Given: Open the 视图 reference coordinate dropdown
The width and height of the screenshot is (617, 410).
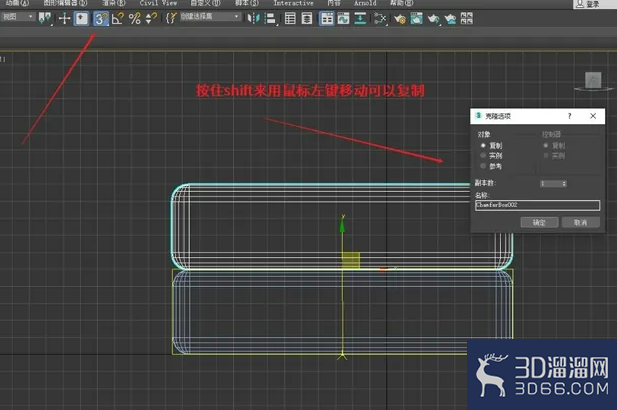Looking at the screenshot, I should coord(18,17).
